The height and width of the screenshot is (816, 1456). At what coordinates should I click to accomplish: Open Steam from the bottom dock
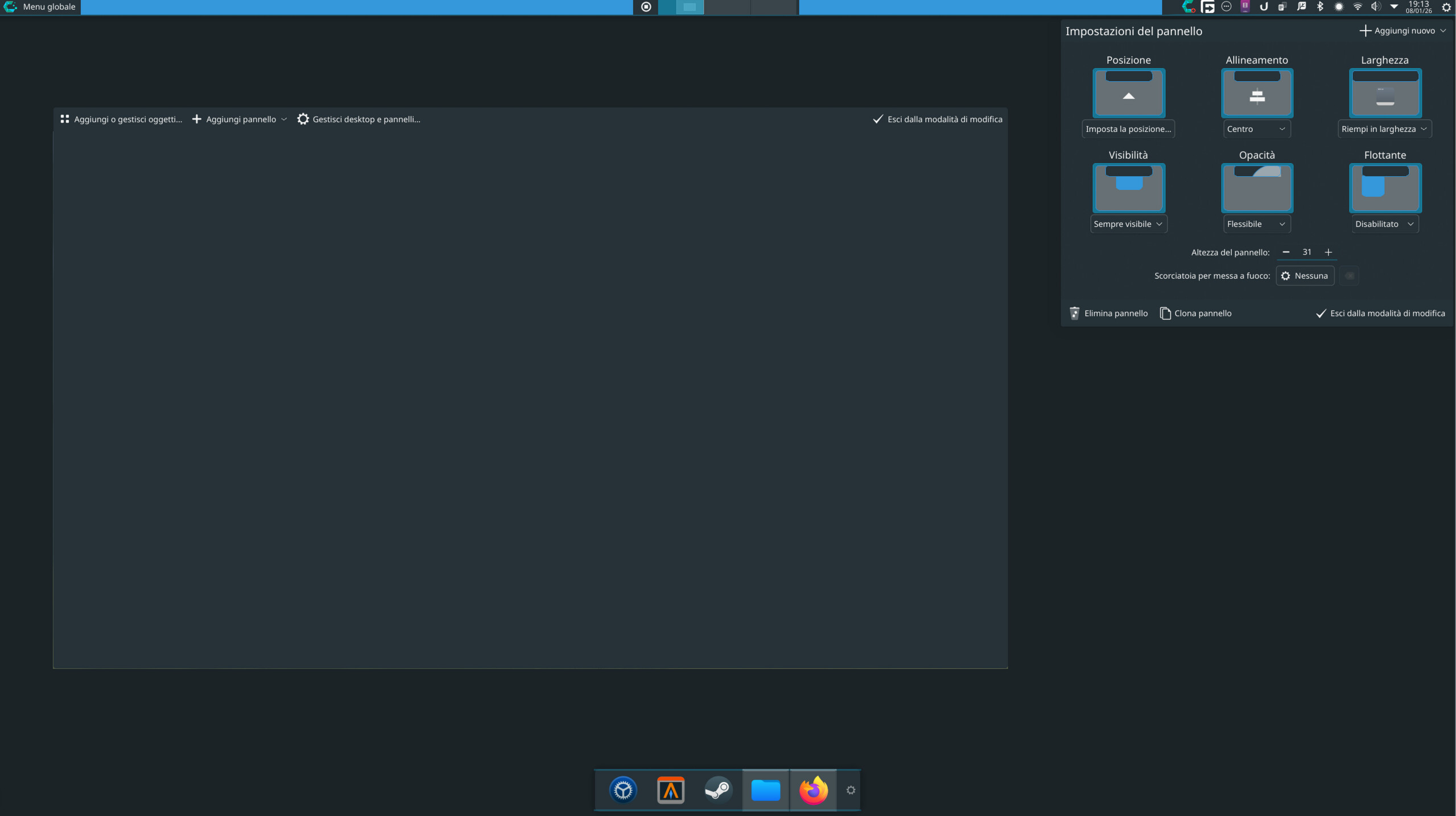click(717, 790)
